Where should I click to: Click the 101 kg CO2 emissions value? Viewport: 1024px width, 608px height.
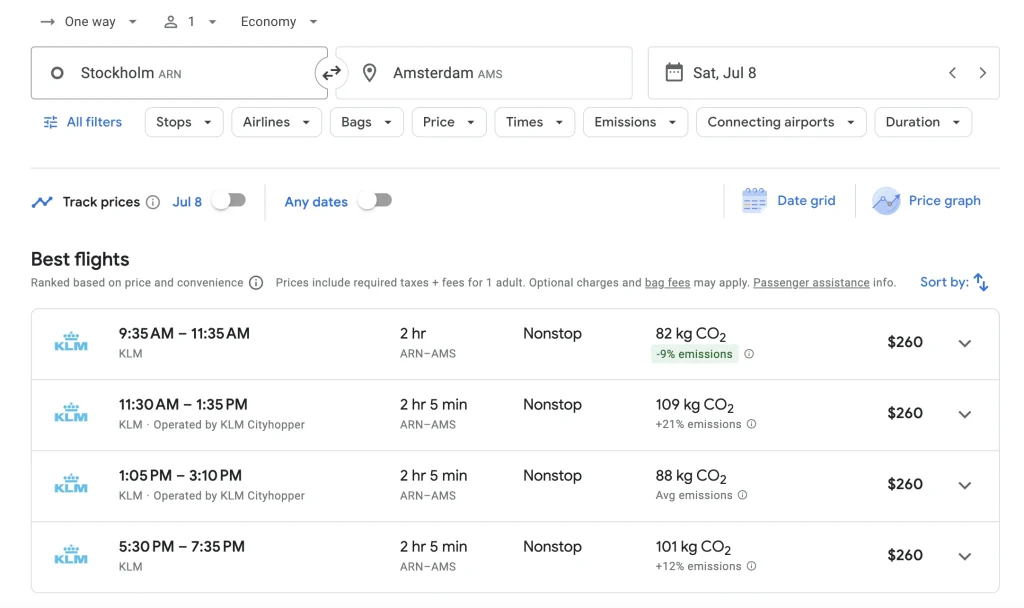tap(693, 547)
